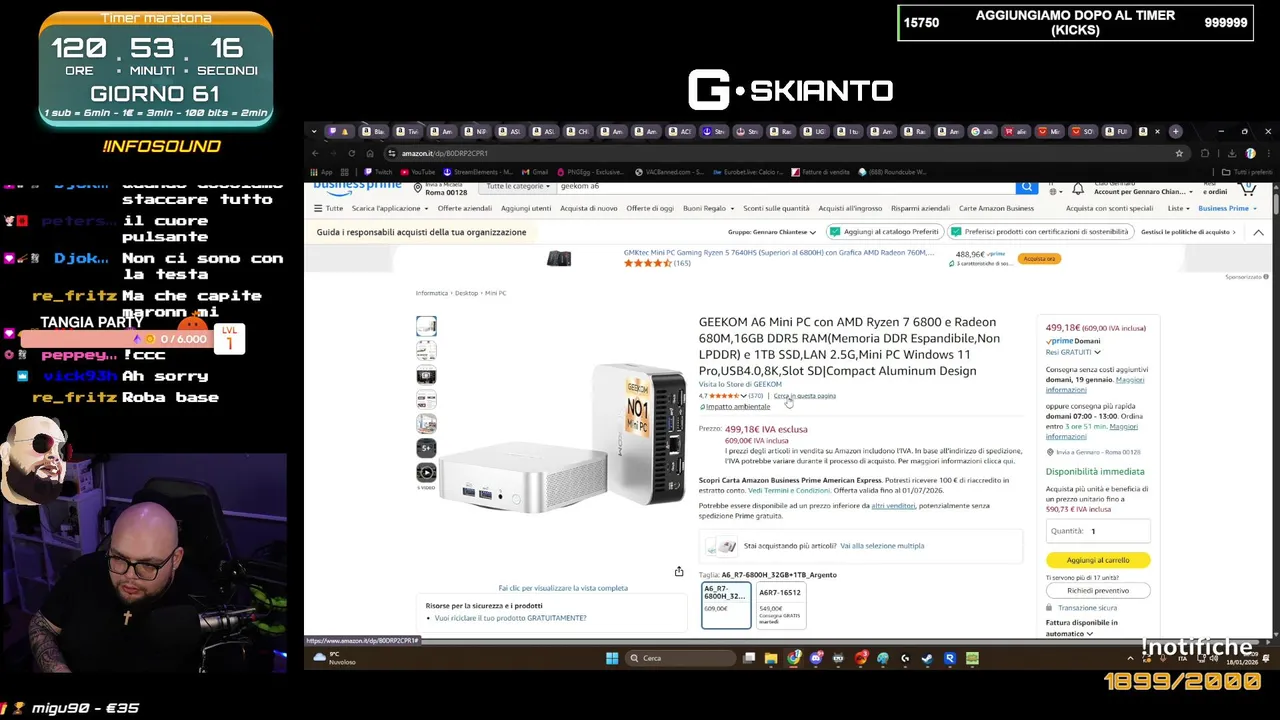This screenshot has width=1280, height=720.
Task: Open Windows Start menu
Action: tap(612, 658)
